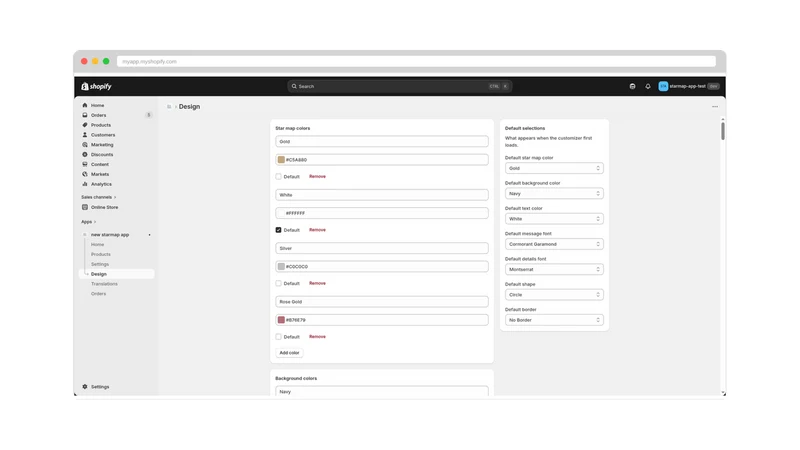Check Default for the Gold color

279,177
